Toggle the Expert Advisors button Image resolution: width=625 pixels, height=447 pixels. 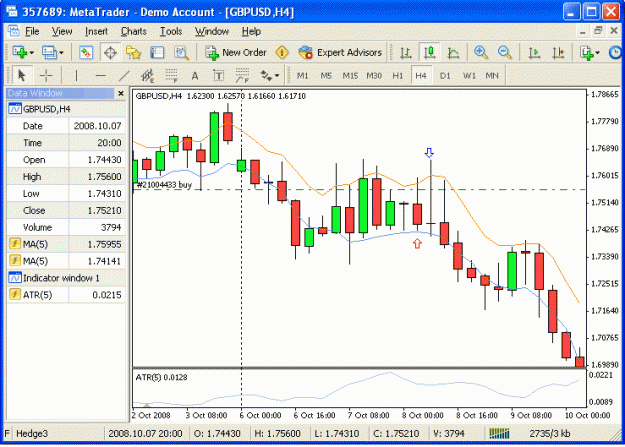point(340,52)
